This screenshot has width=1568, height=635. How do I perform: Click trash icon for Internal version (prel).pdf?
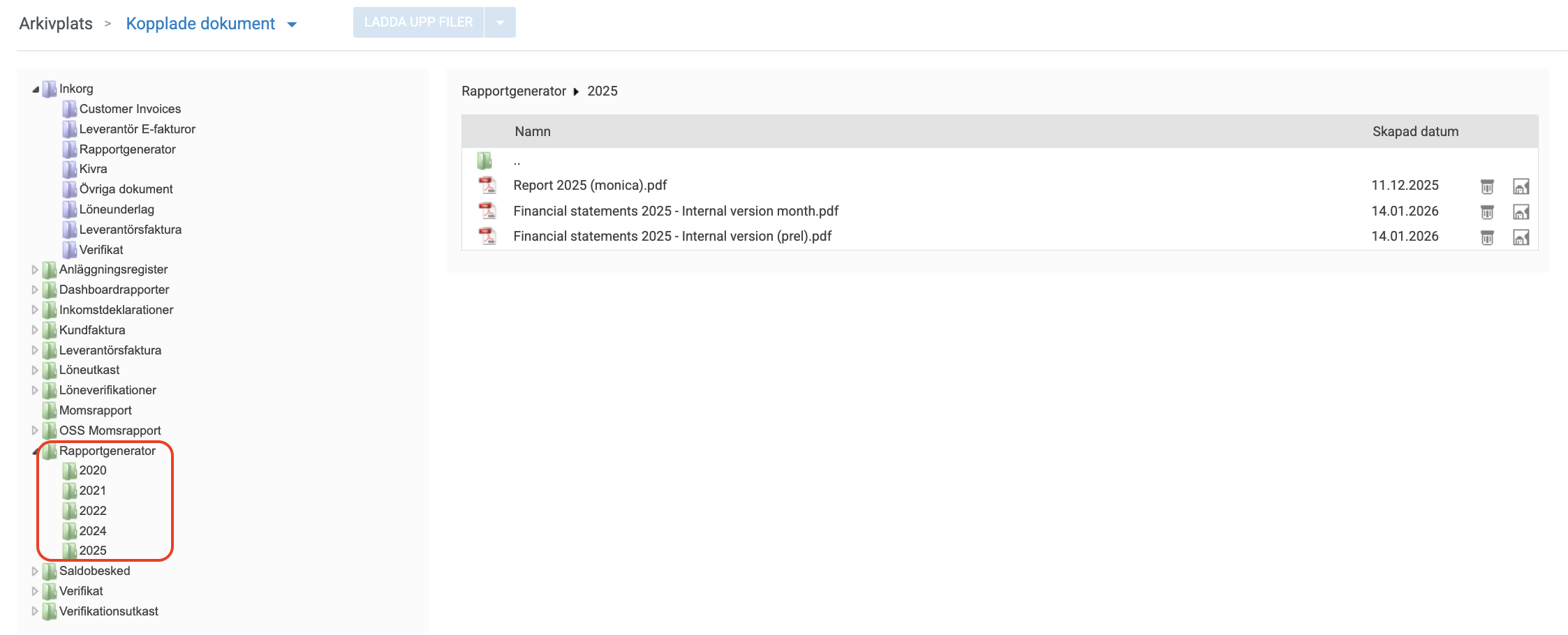pyautogui.click(x=1487, y=238)
